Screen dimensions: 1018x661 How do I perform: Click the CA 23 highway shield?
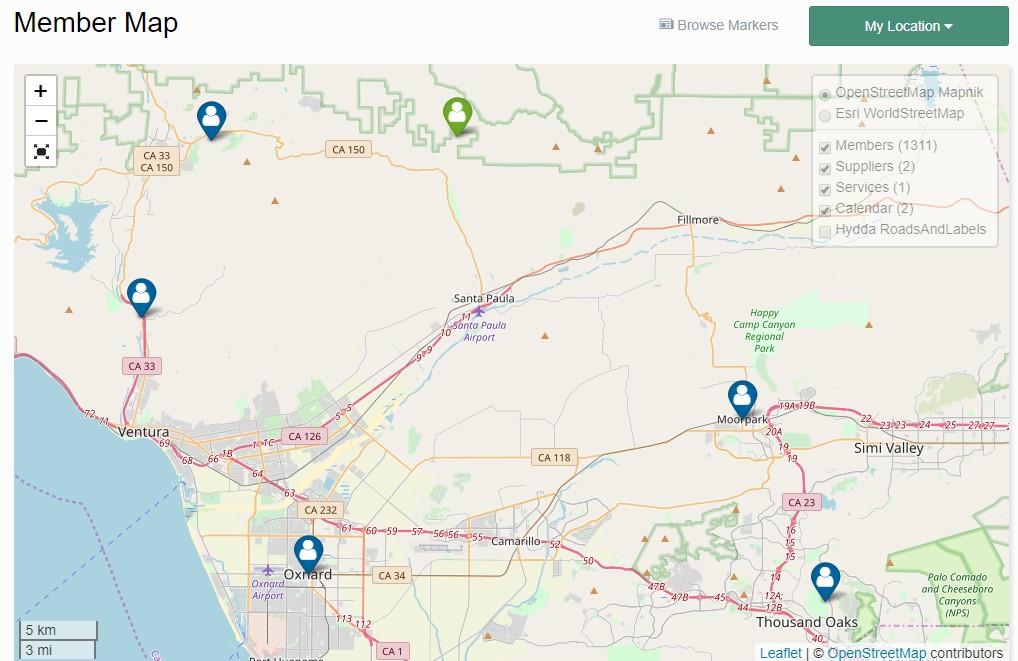(x=801, y=502)
